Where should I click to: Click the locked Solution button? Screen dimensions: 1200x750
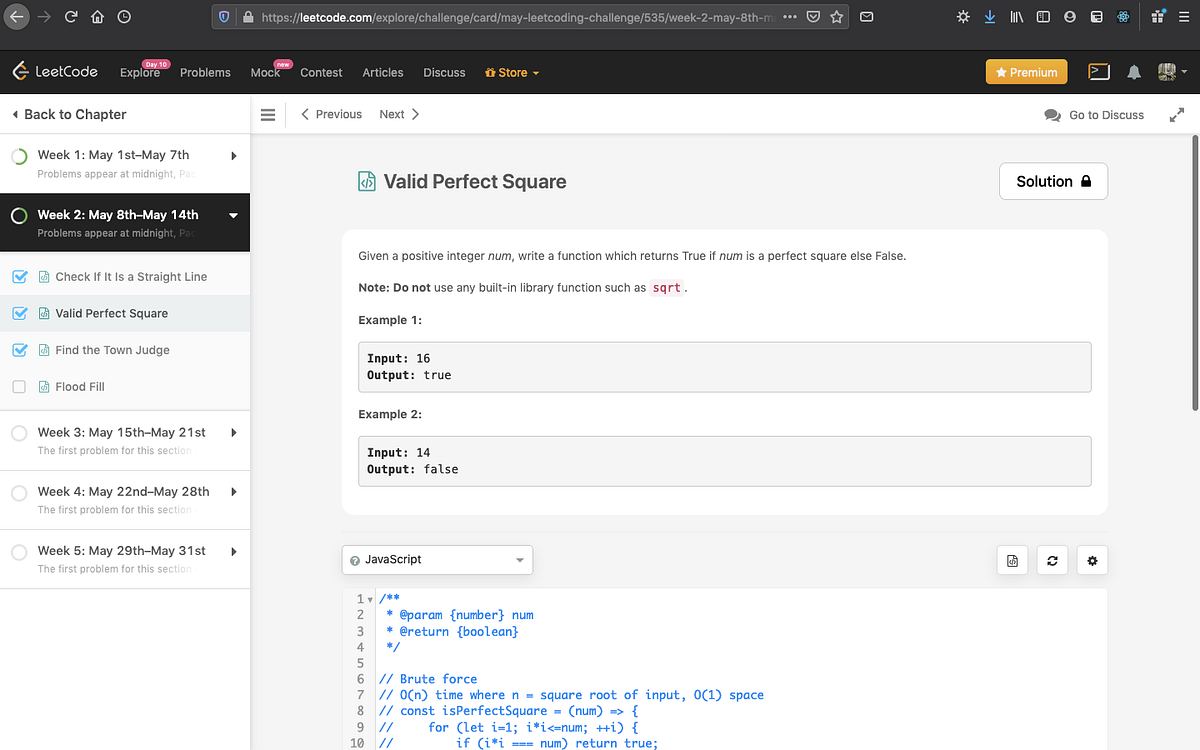[x=1053, y=181]
